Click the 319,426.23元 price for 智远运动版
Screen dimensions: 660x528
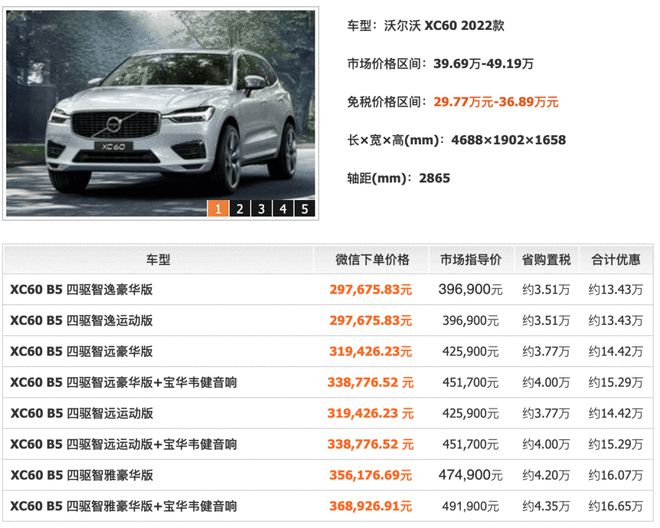(x=370, y=413)
